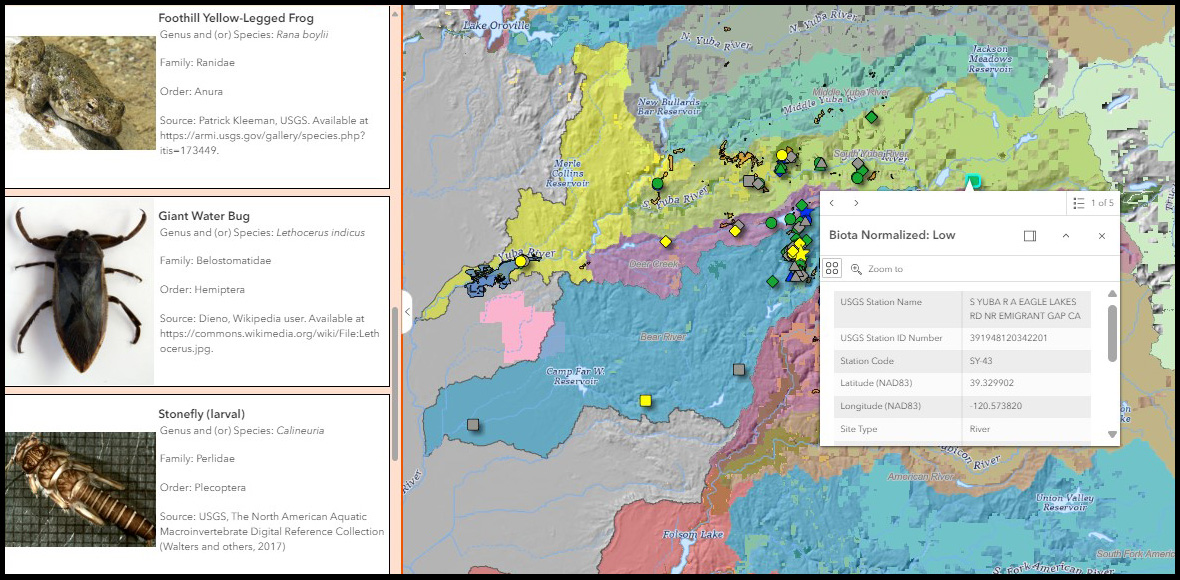Open the feature list showing 1 of 5
Viewport: 1180px width, 580px height.
pyautogui.click(x=1093, y=203)
